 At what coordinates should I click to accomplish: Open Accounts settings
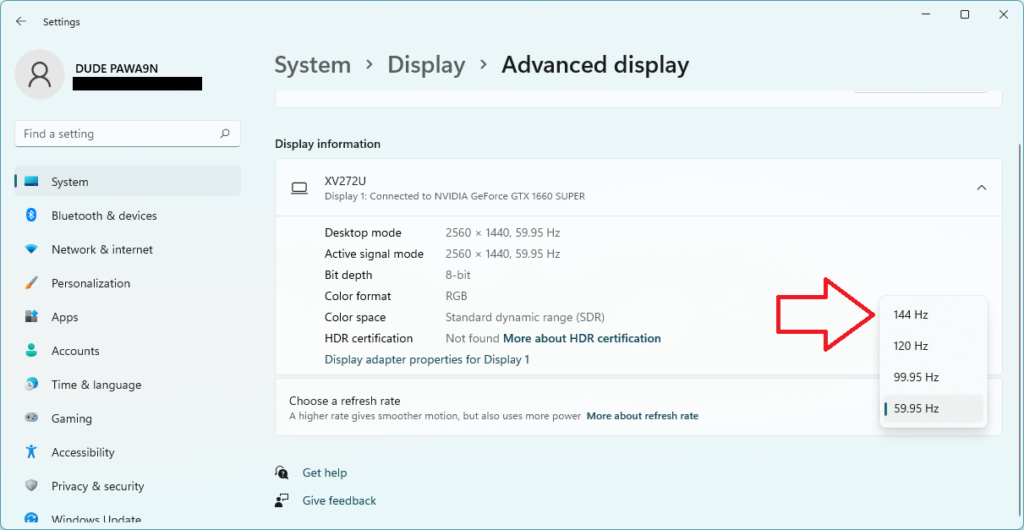[x=75, y=351]
